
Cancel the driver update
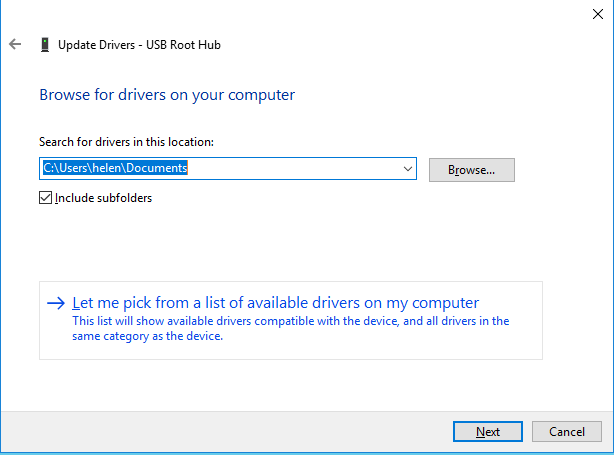pyautogui.click(x=566, y=432)
